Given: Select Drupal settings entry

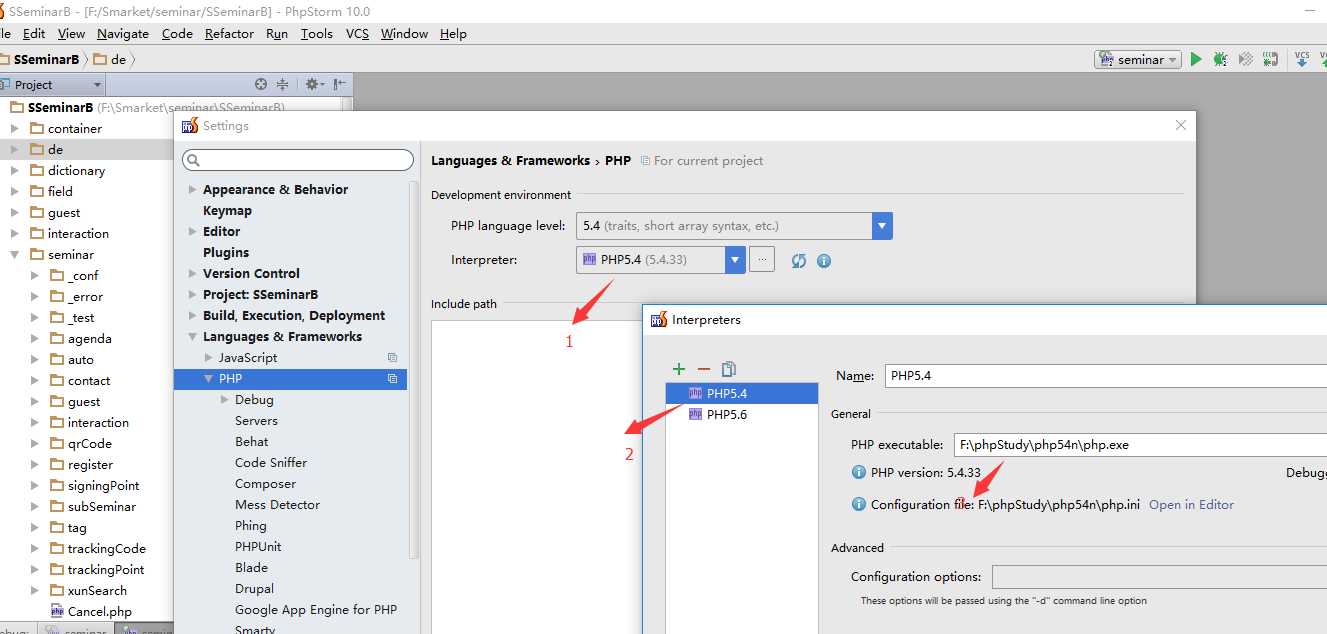Looking at the screenshot, I should pos(254,588).
